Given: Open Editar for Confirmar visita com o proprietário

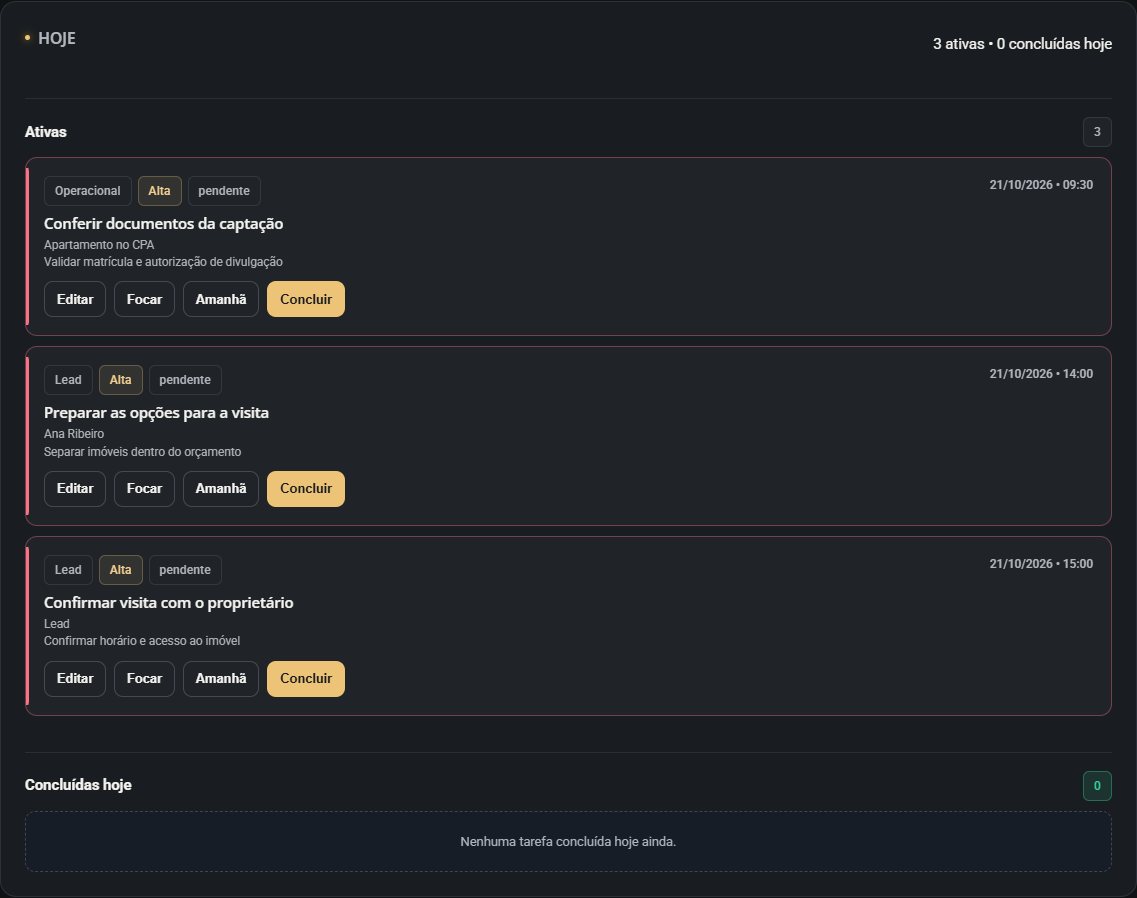Looking at the screenshot, I should pyautogui.click(x=75, y=678).
